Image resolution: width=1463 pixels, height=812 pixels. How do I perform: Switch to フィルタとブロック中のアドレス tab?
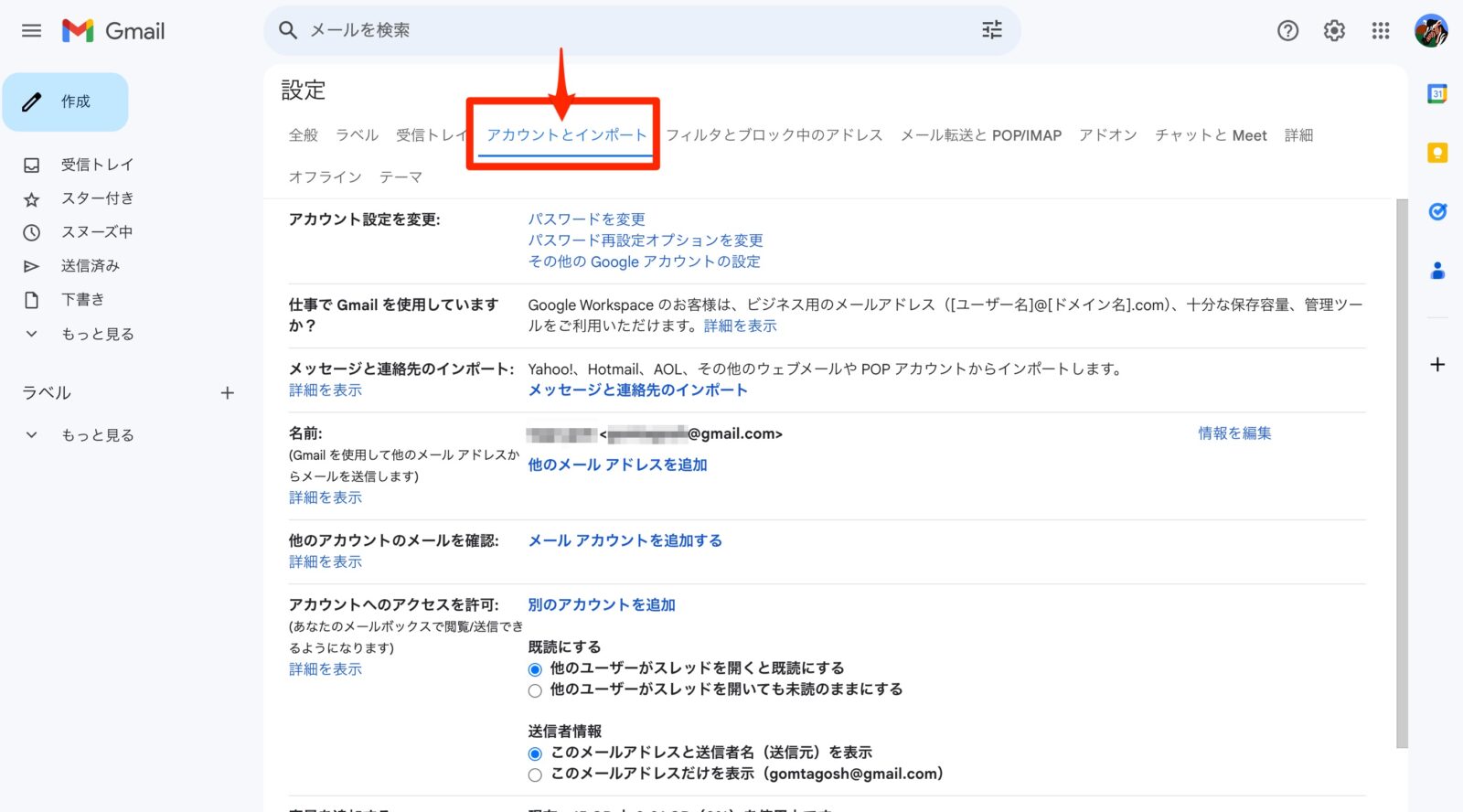(x=774, y=135)
